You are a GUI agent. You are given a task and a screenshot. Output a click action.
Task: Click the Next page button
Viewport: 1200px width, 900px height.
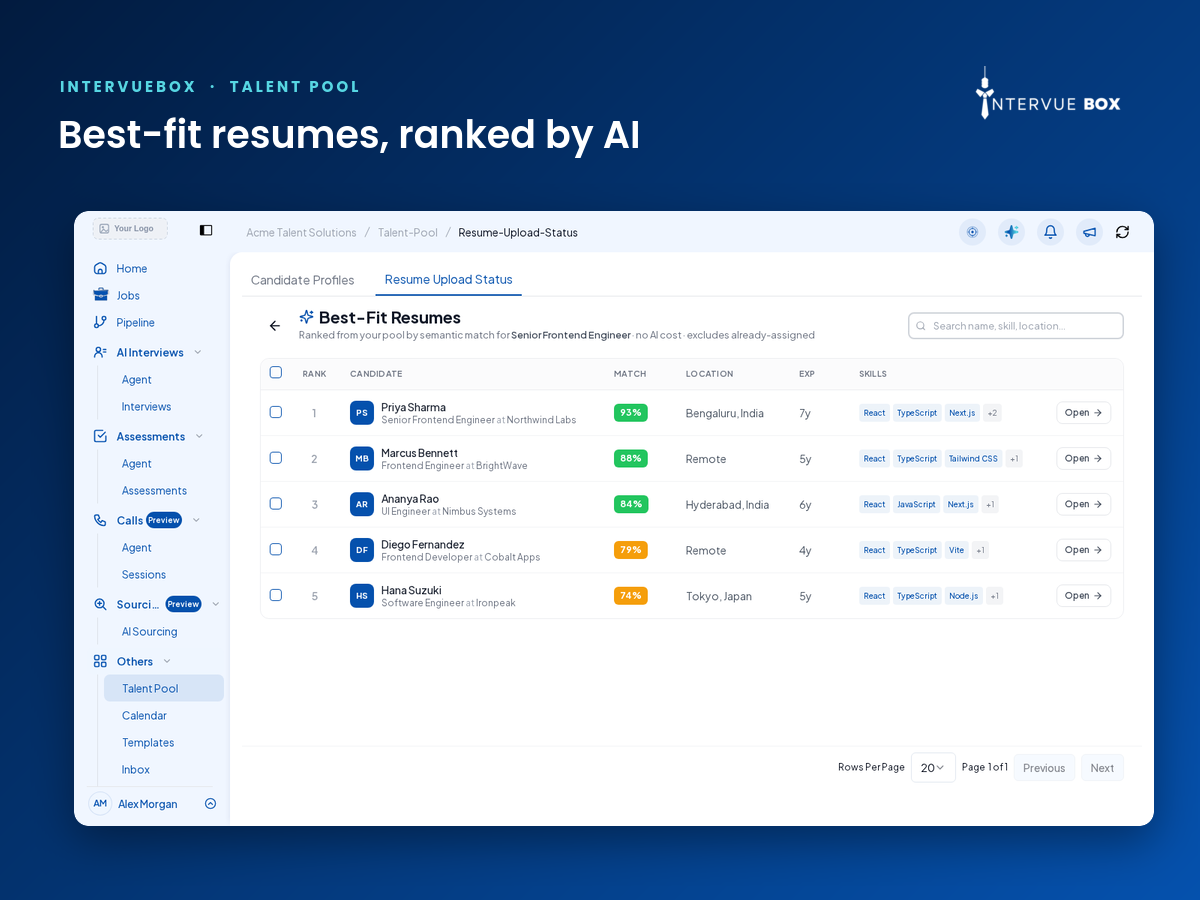(1102, 768)
